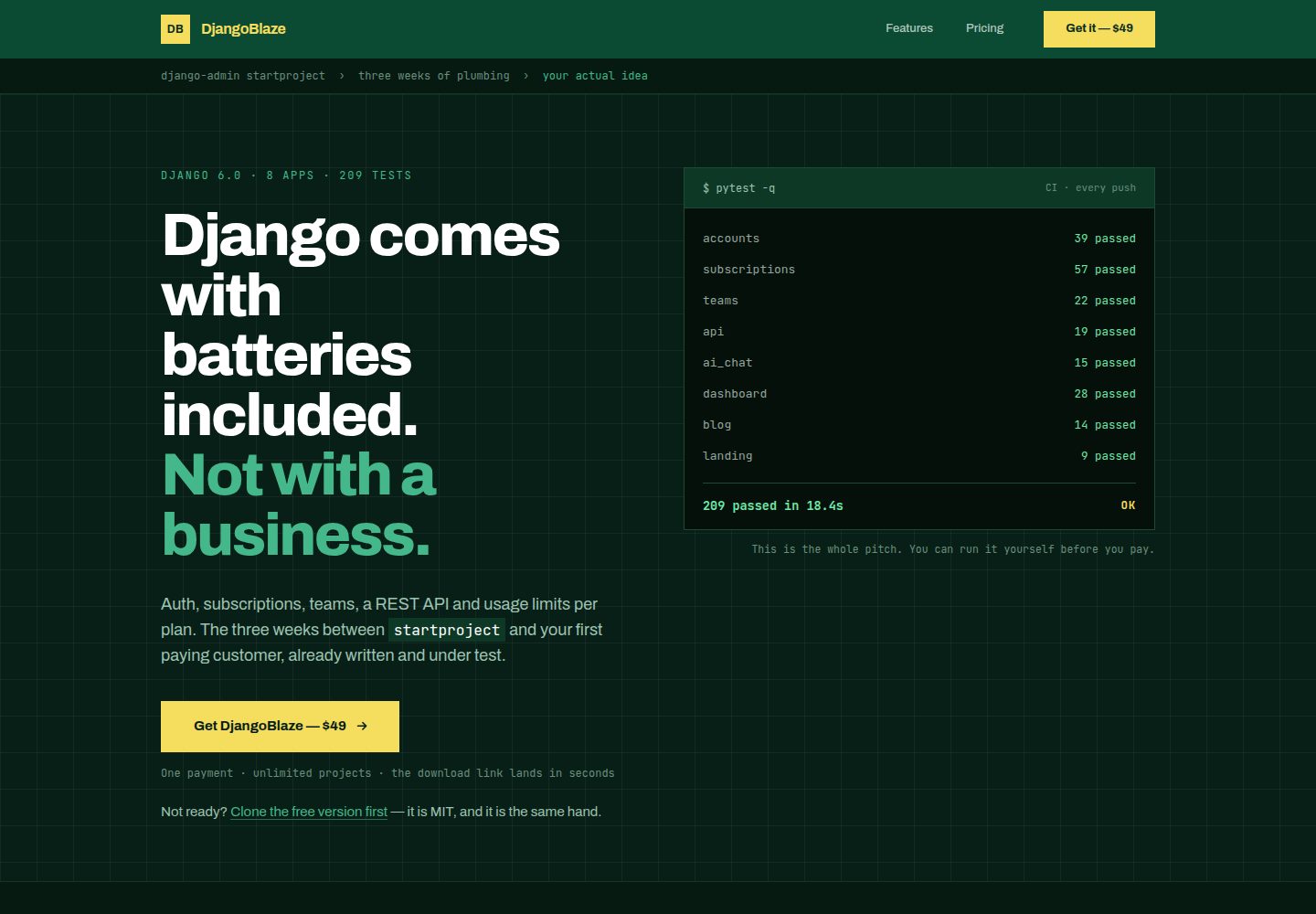Select the subscriptions test row name
The width and height of the screenshot is (1316, 914).
point(748,270)
